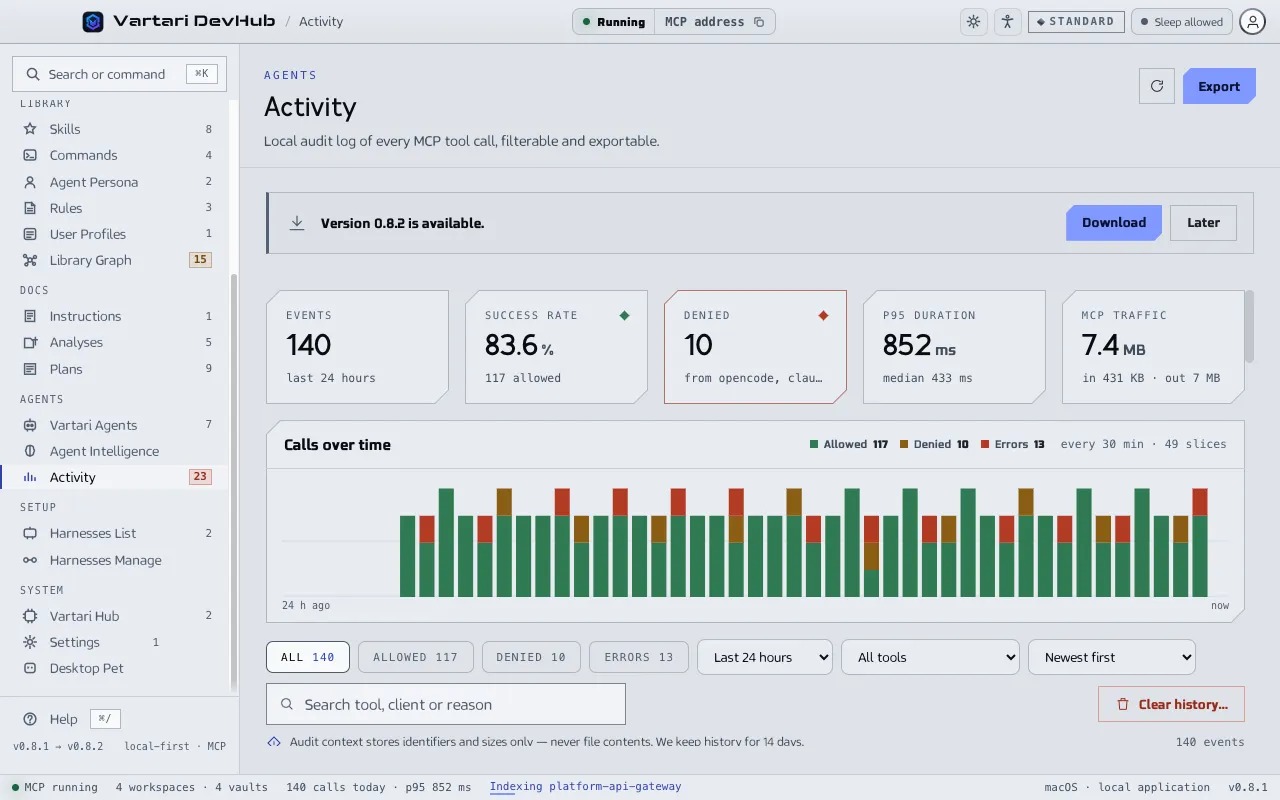Click the Export button
The width and height of the screenshot is (1280, 800).
(x=1219, y=86)
